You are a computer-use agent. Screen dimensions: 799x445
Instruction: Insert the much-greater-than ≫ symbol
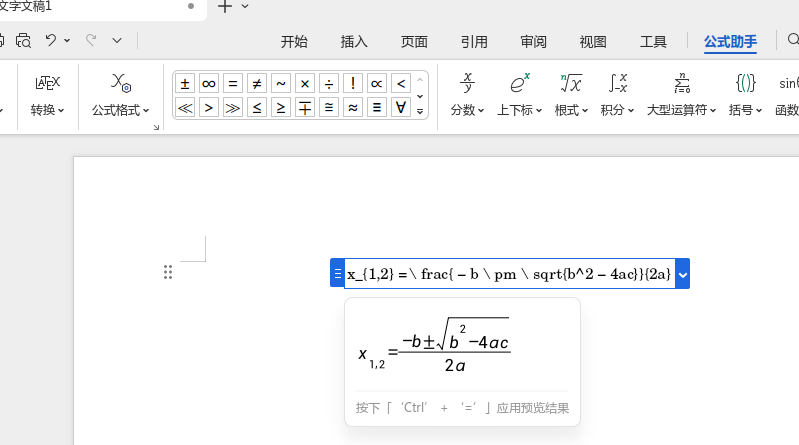pos(233,108)
